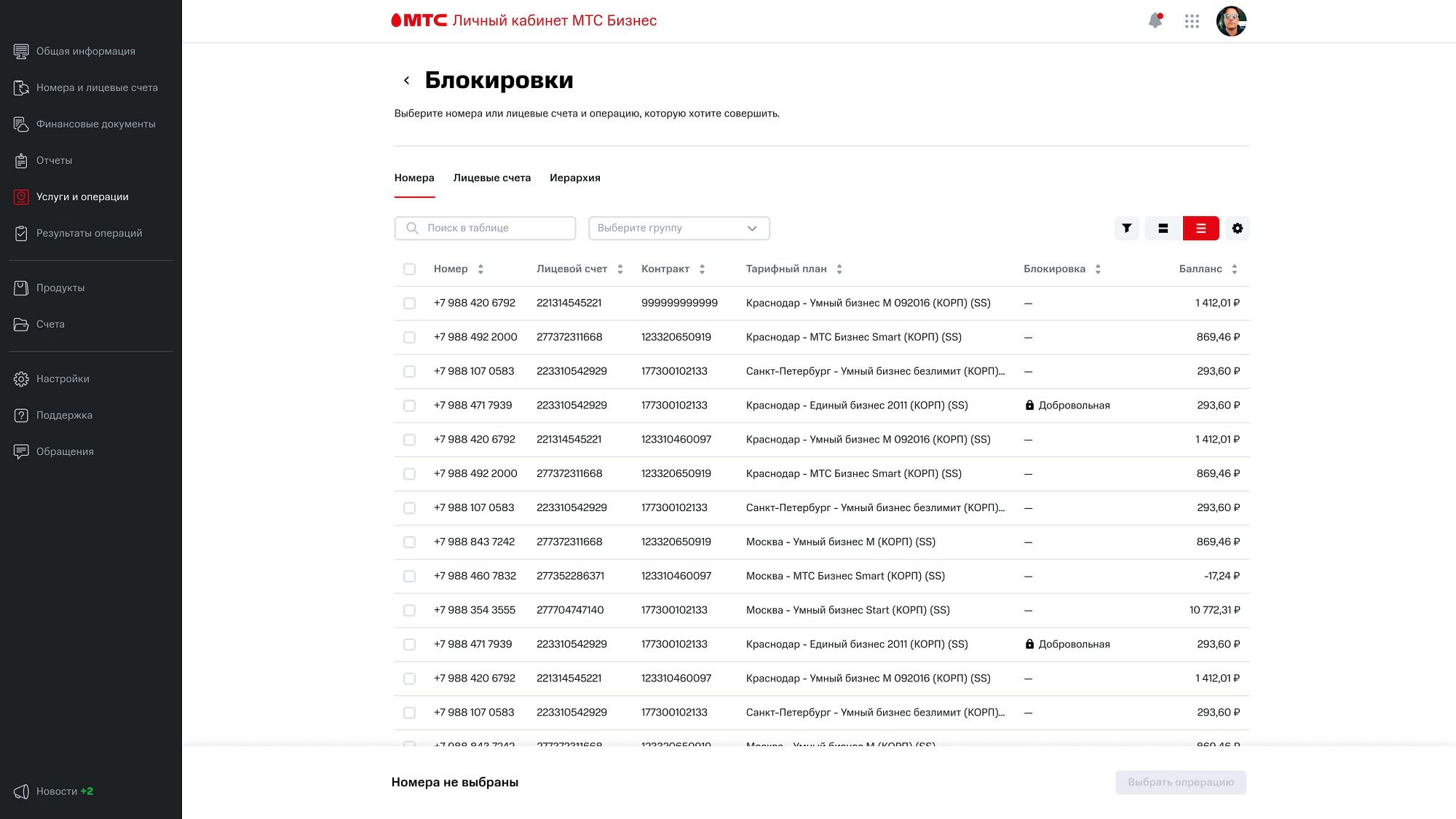Click search magnifier icon in table search

coord(412,228)
